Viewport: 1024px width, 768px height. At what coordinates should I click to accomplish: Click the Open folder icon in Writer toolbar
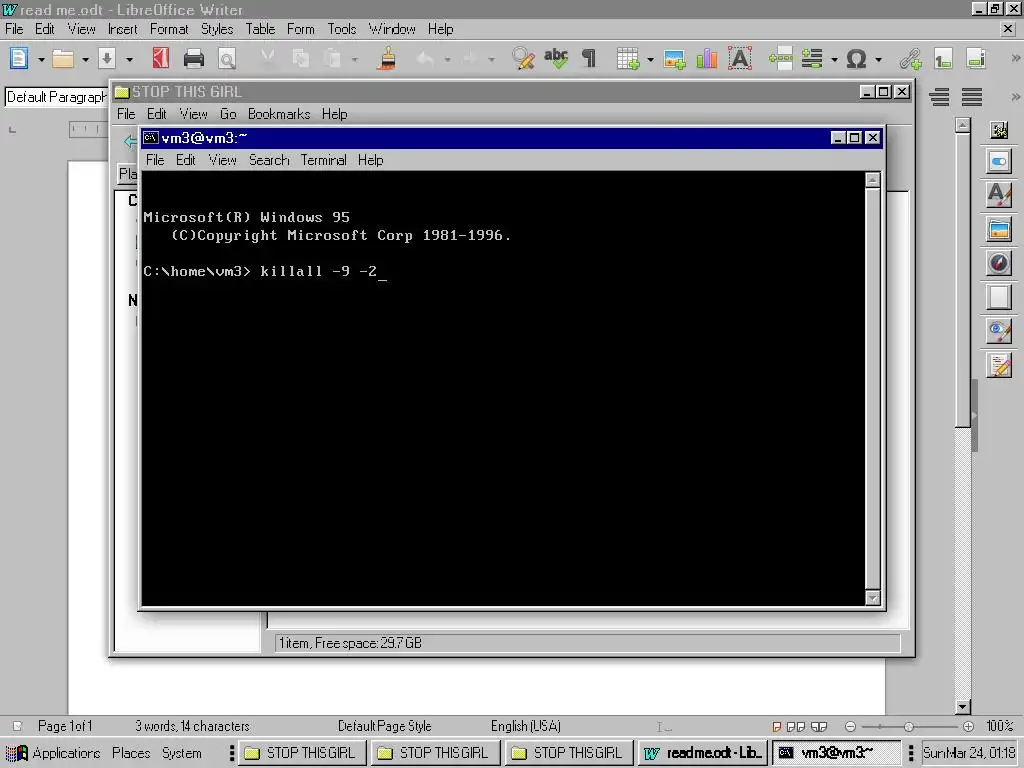pyautogui.click(x=63, y=59)
